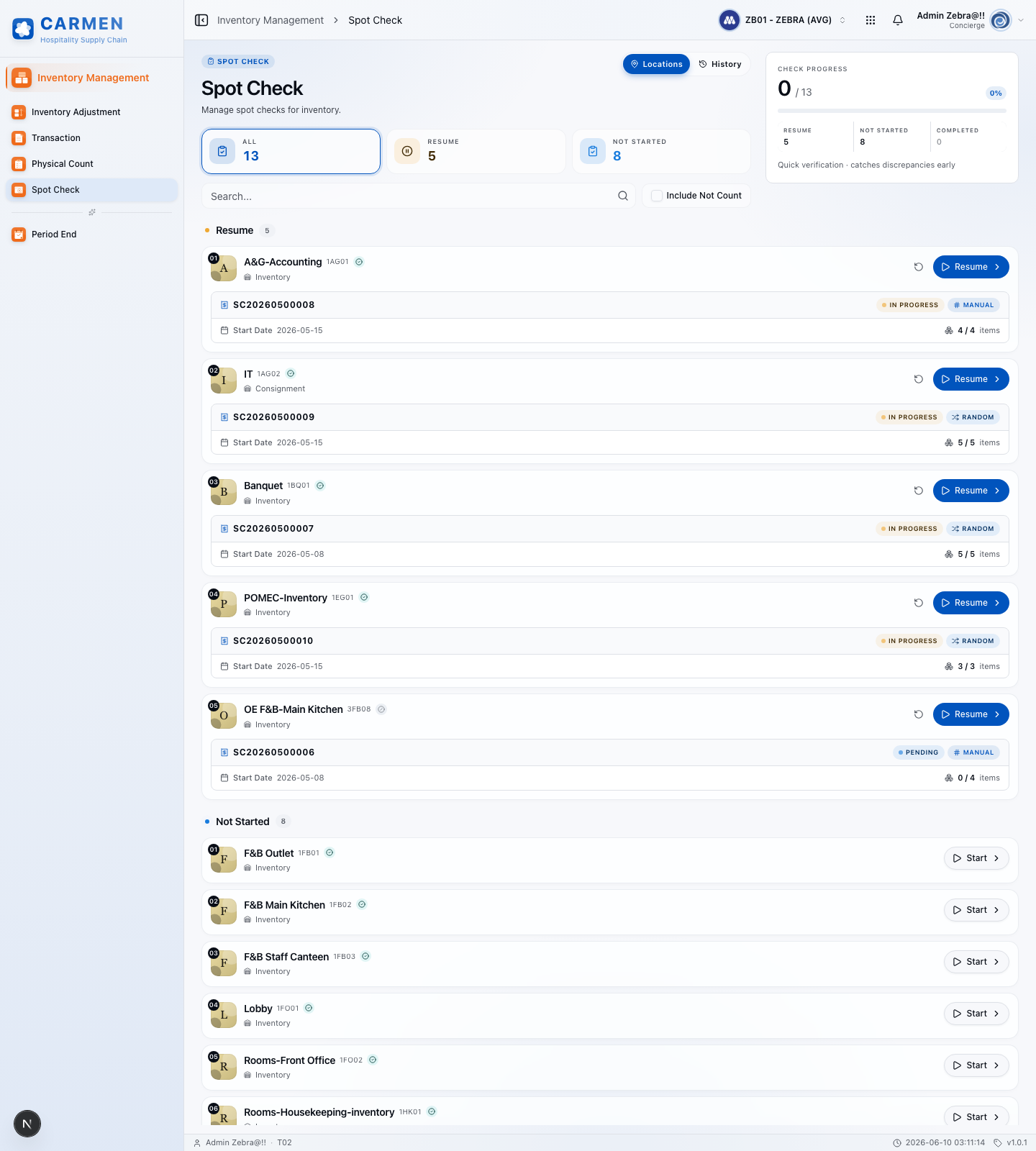
Task: Click reset icon for POMEC-Inventory row
Action: (919, 603)
